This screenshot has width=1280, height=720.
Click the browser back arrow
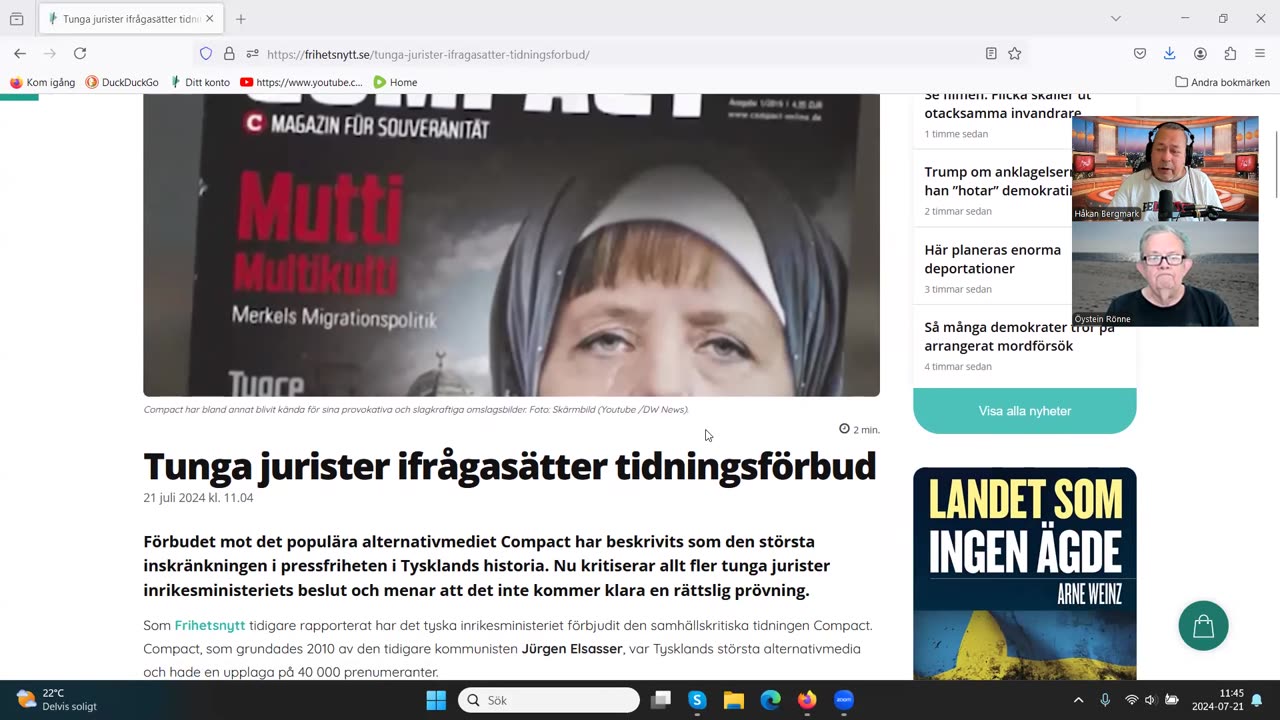coord(20,54)
